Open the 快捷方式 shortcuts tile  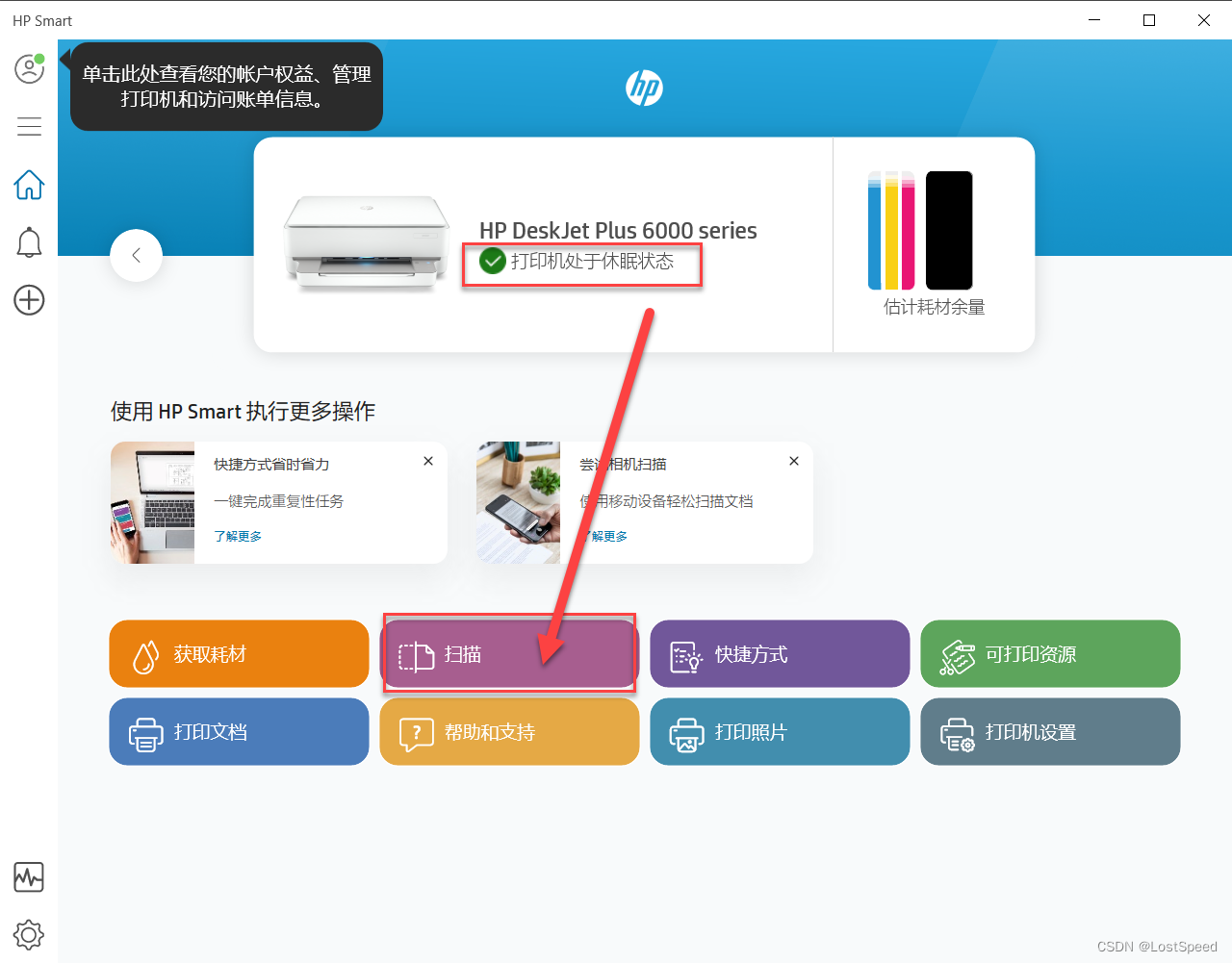pos(780,654)
